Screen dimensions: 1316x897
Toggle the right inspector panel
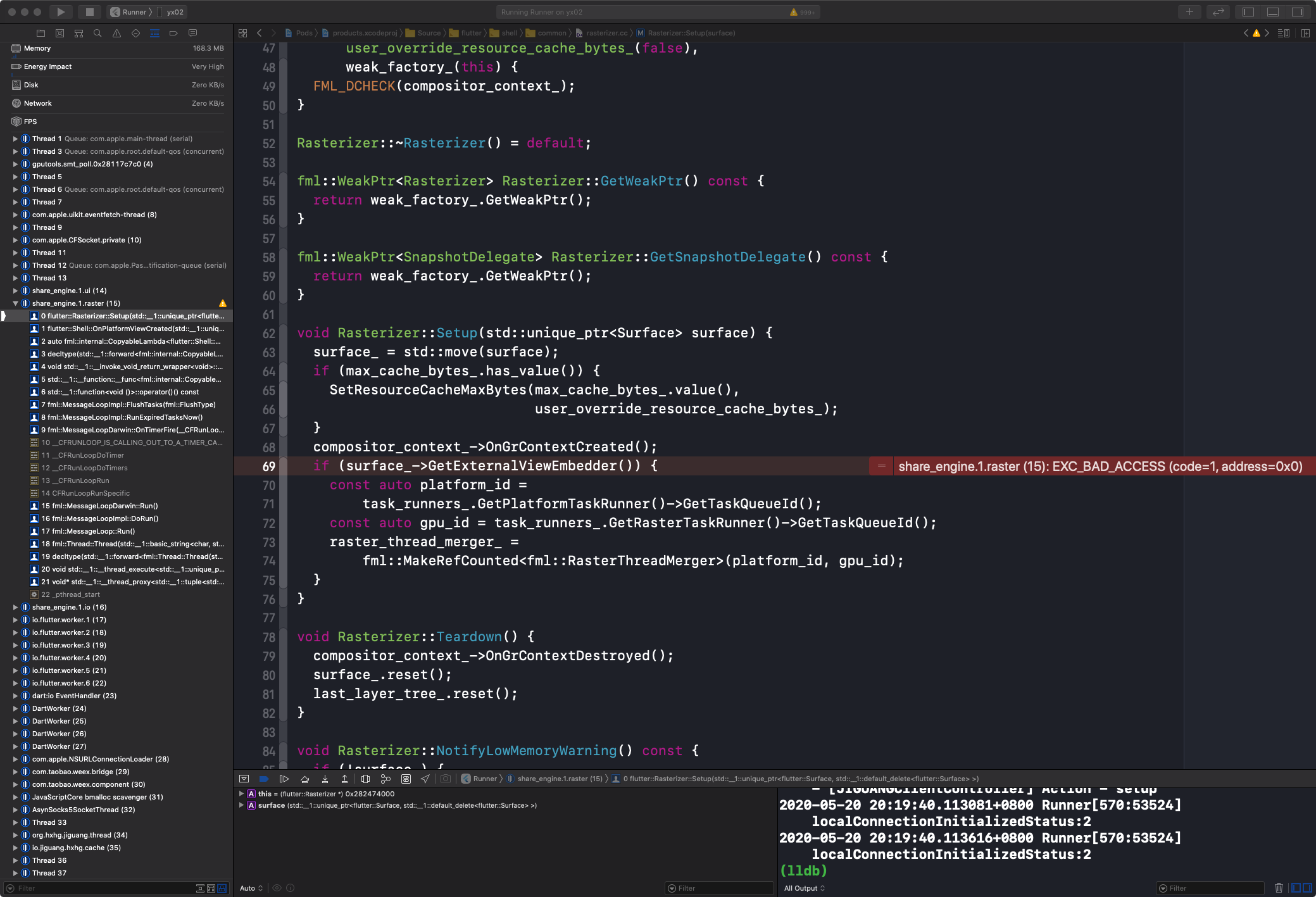click(x=1298, y=12)
